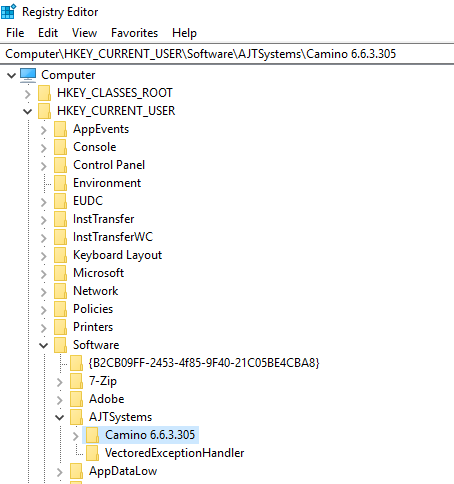
Task: Expand the Microsoft key chevron
Action: [x=43, y=274]
